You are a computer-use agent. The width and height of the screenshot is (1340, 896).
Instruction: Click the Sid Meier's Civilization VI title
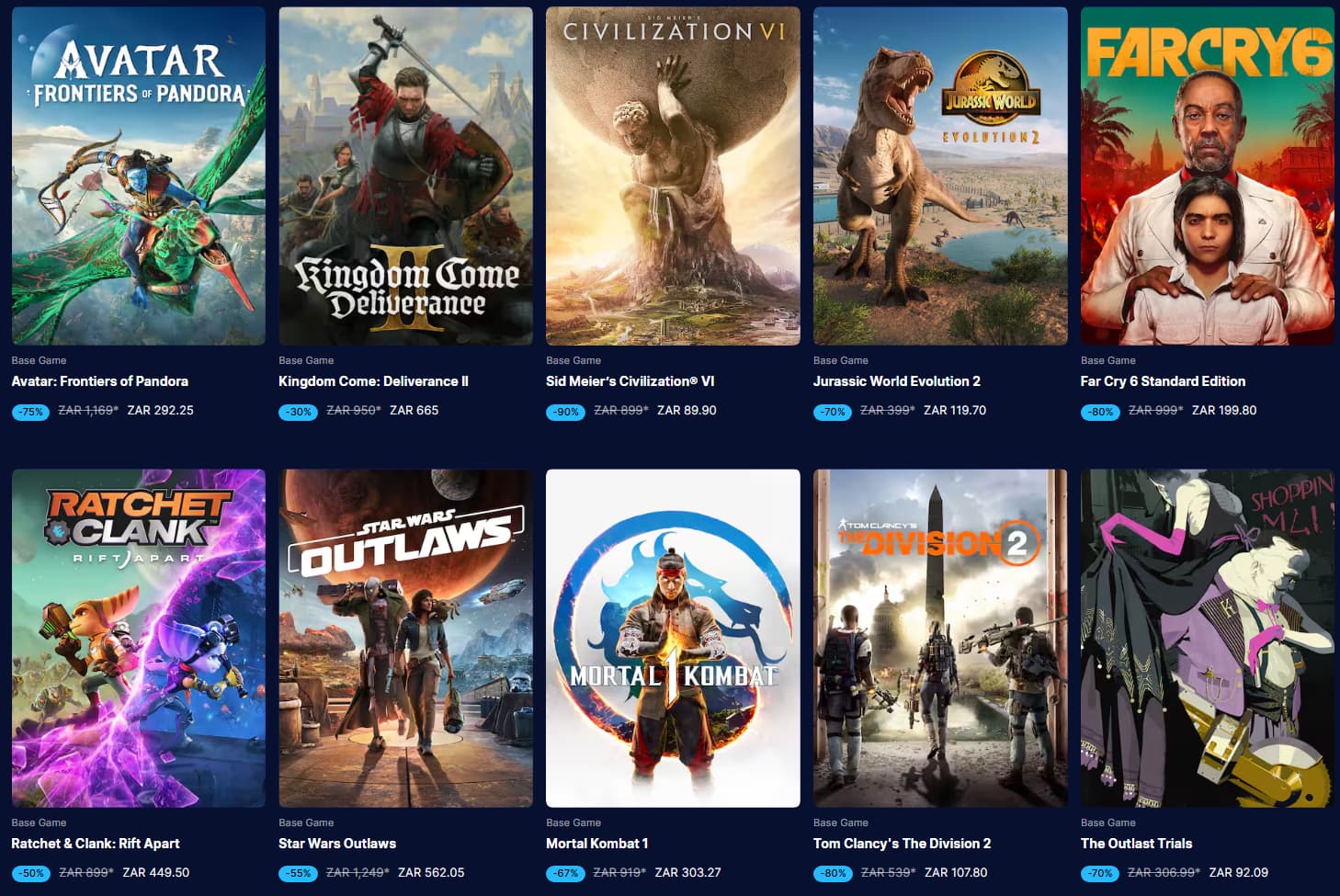point(630,381)
